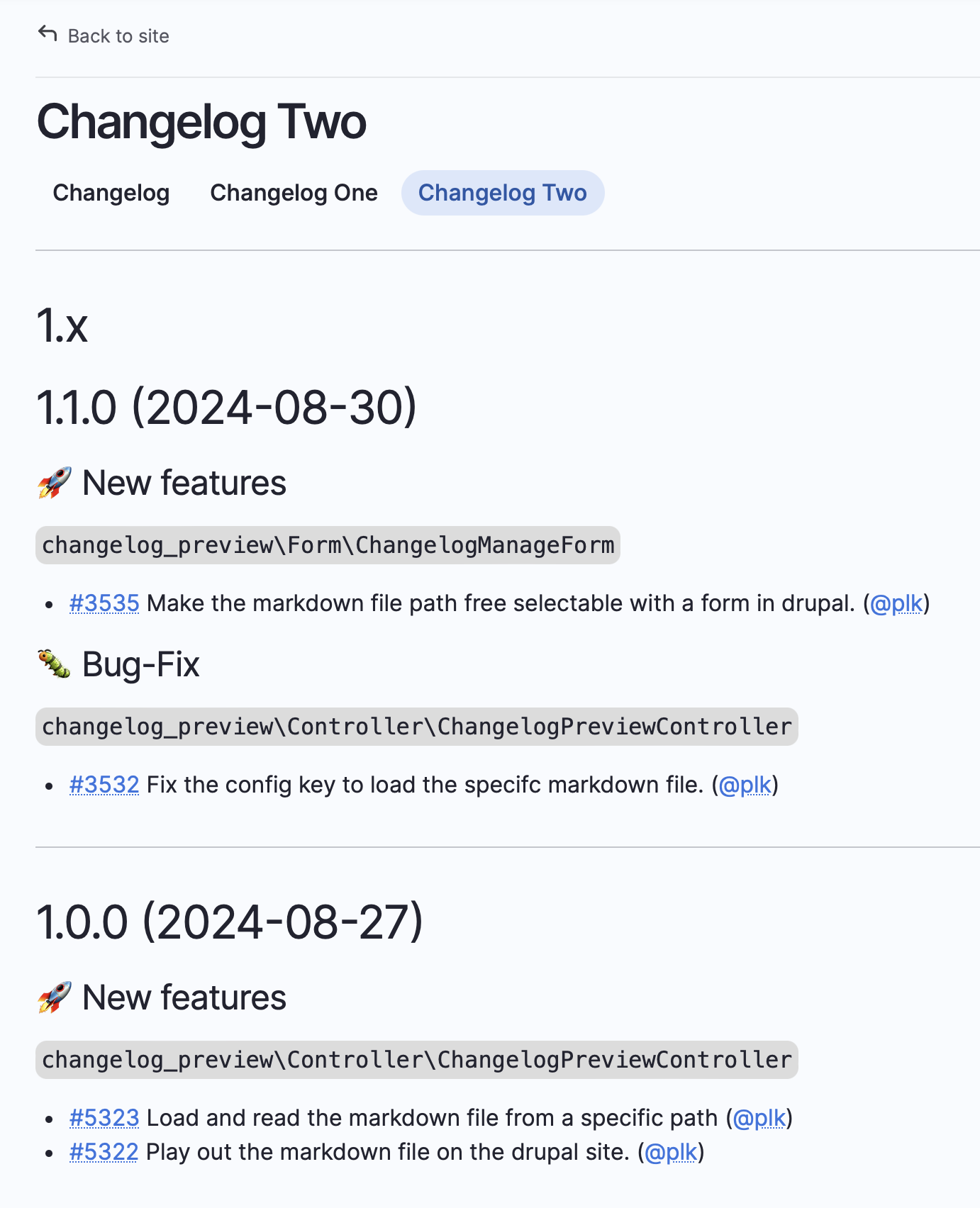
Task: Select the ChangelogPreviewController badge under 1.0.0
Action: click(x=416, y=1059)
